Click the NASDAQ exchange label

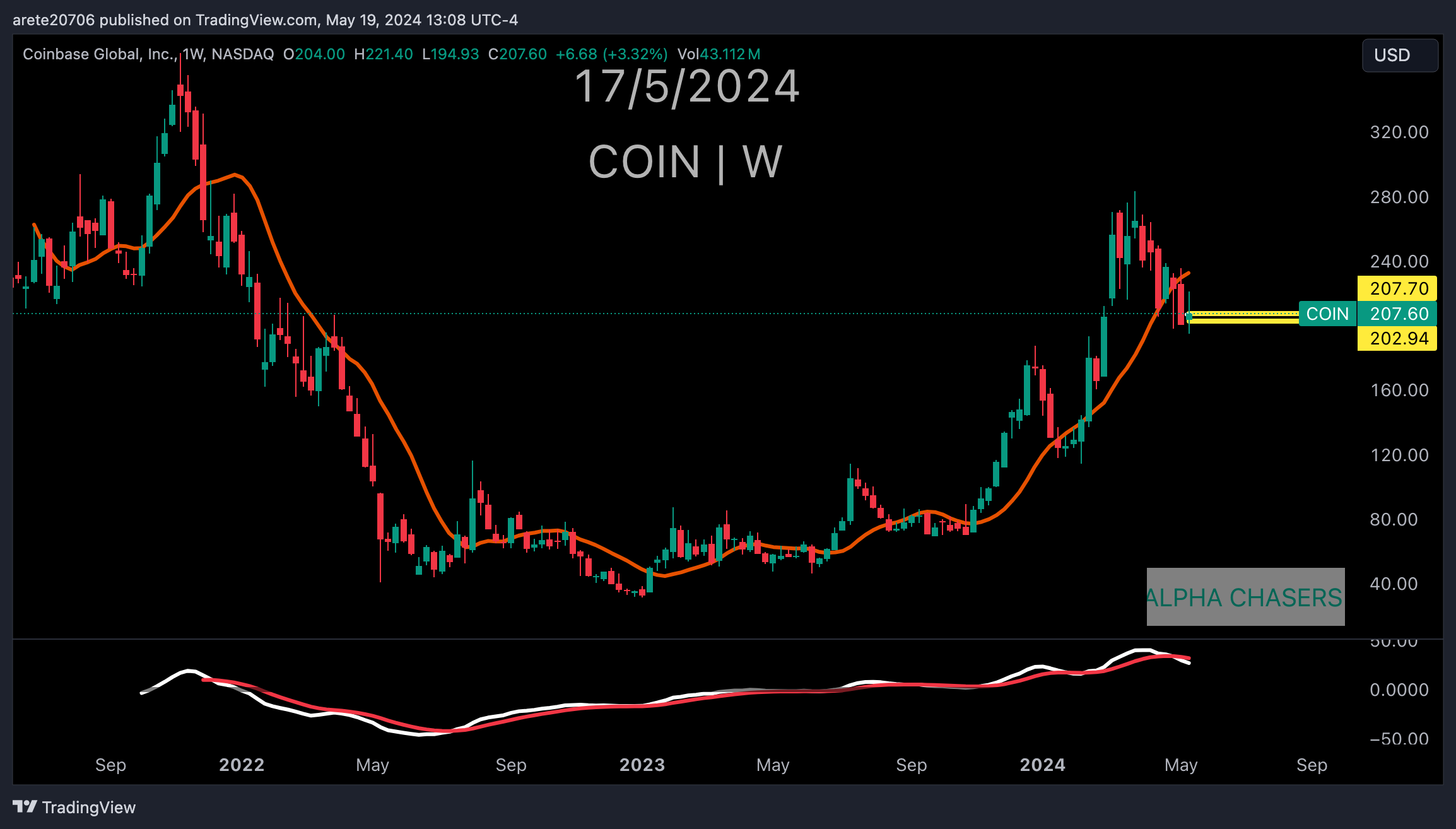tap(243, 54)
